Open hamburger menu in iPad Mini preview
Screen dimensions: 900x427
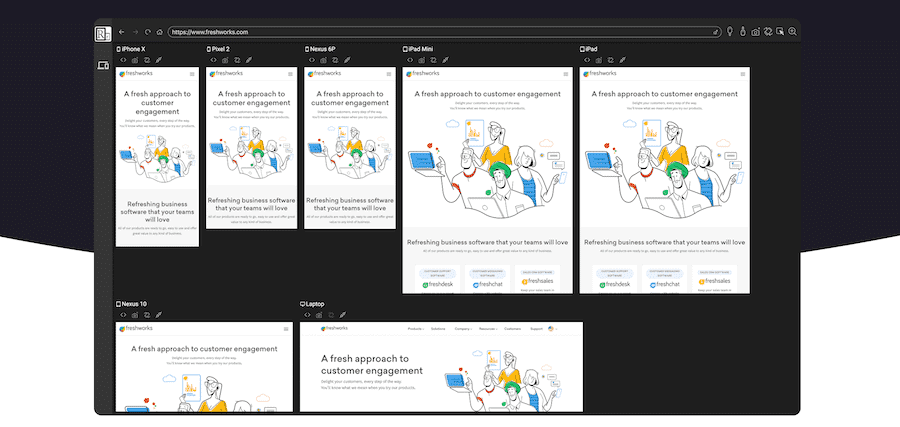point(564,73)
